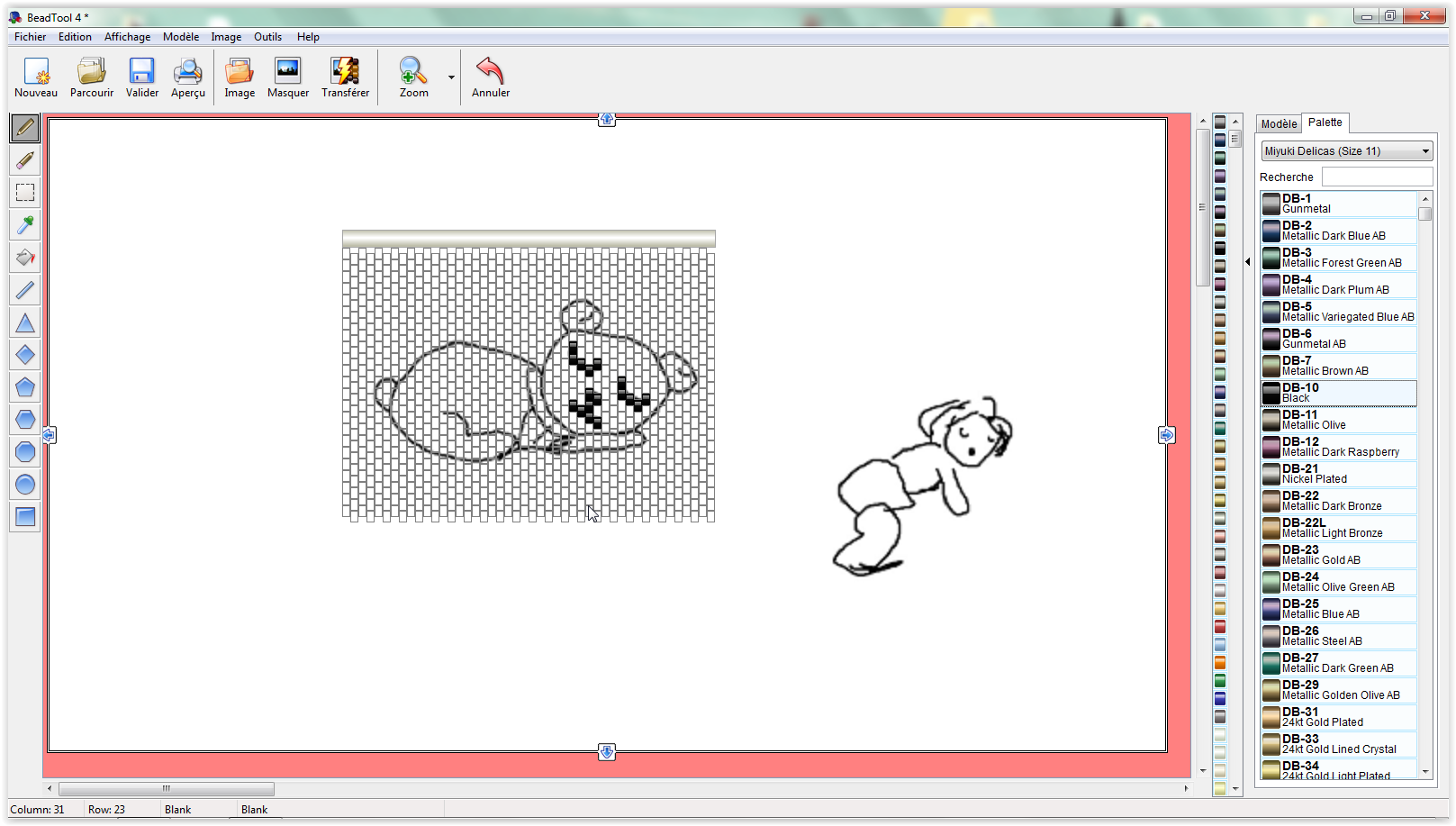
Task: Click the bottom canvas expand arrow
Action: pyautogui.click(x=607, y=752)
